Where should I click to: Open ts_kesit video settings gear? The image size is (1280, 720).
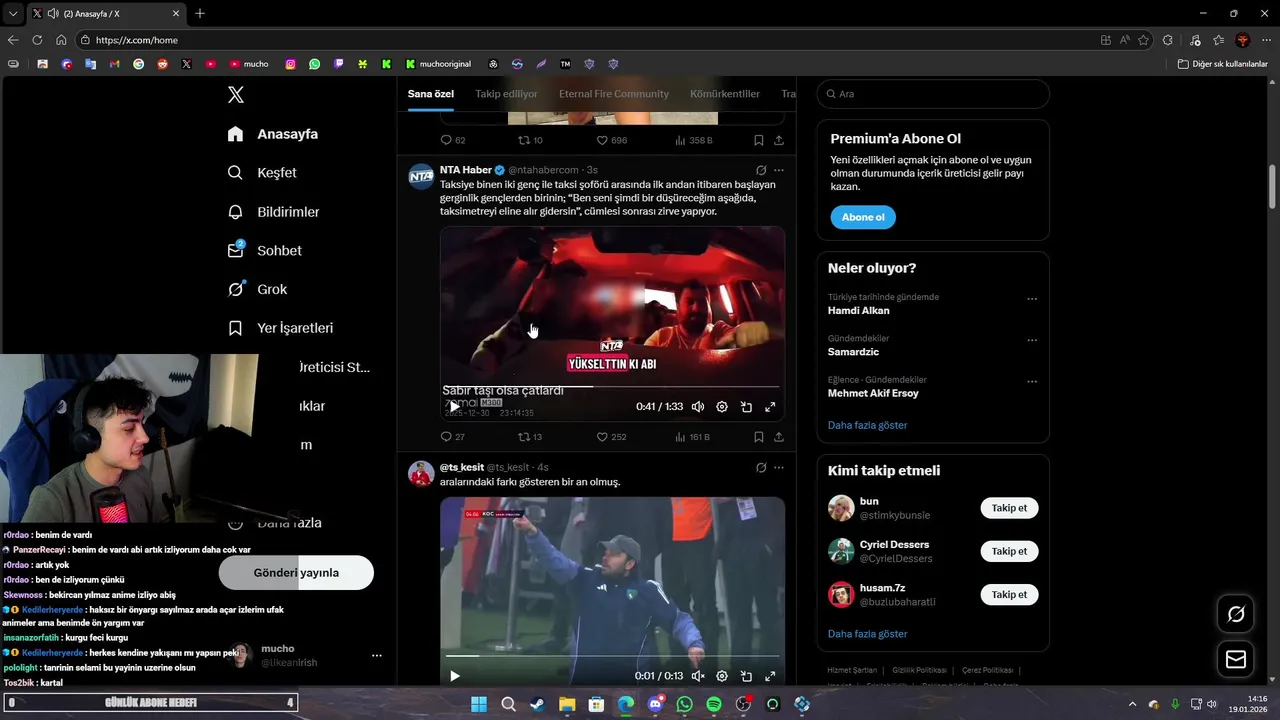pos(722,676)
